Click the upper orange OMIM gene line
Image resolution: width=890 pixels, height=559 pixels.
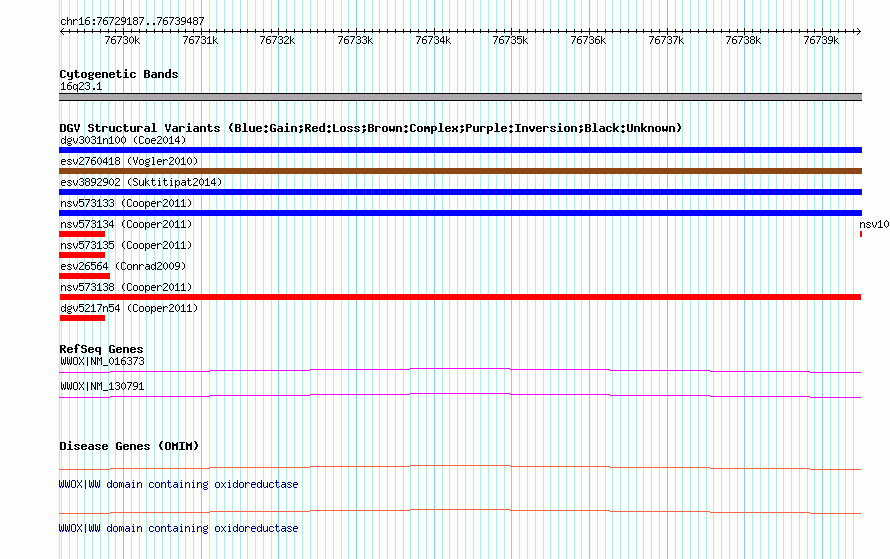click(460, 468)
